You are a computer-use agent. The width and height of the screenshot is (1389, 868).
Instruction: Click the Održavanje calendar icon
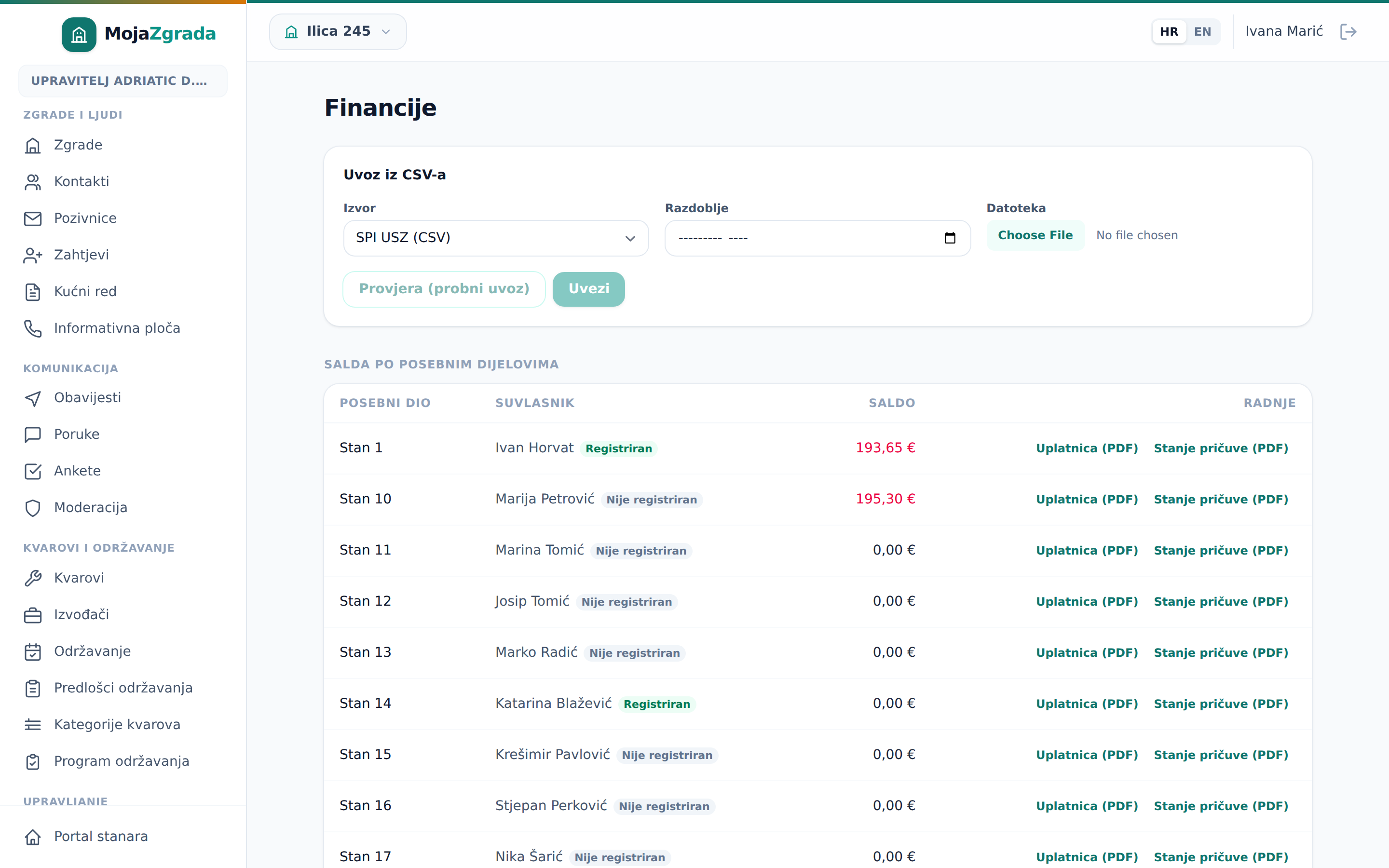(33, 651)
